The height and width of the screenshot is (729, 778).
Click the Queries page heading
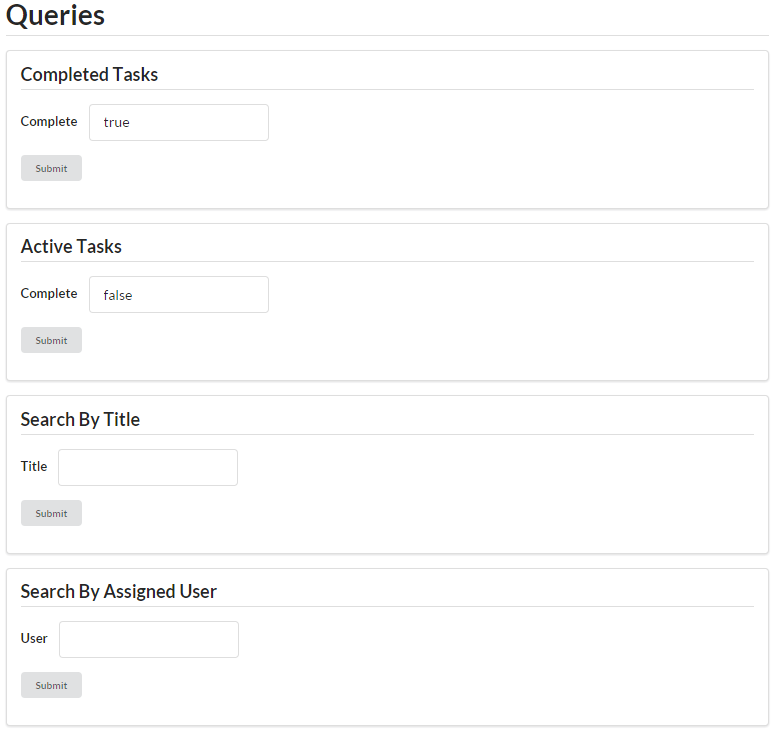pos(55,16)
